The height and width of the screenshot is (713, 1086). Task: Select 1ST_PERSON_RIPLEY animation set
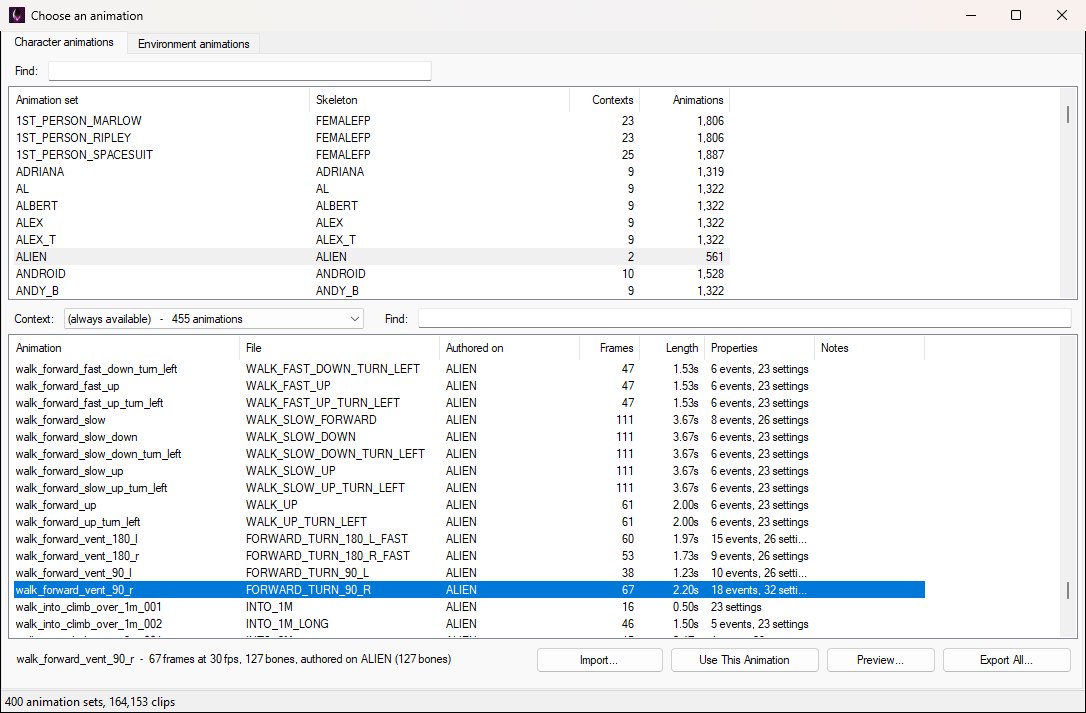tap(371, 138)
